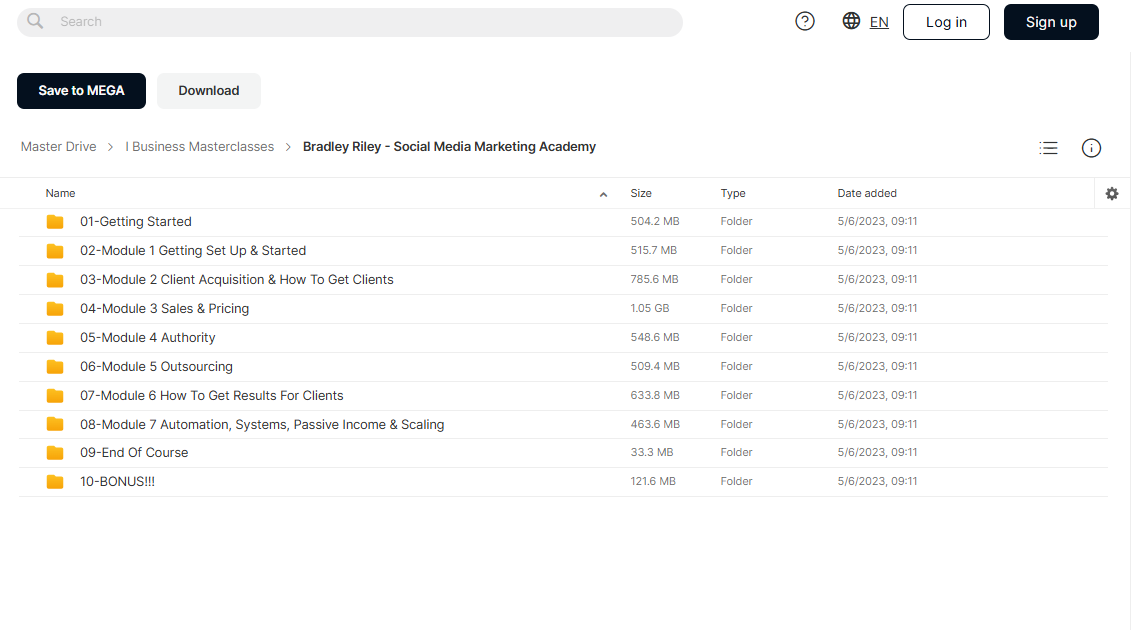Image resolution: width=1131 pixels, height=630 pixels.
Task: Click the globe language icon
Action: coord(851,21)
